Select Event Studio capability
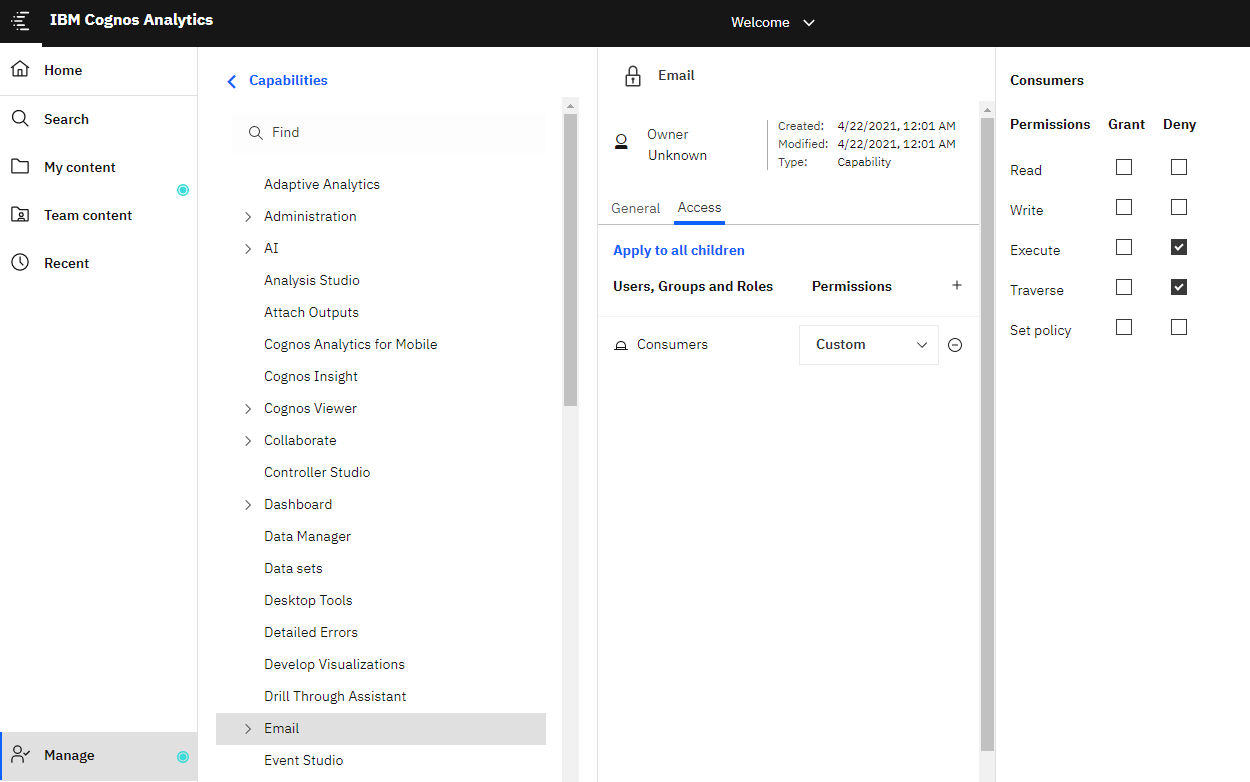Viewport: 1250px width, 782px height. (x=304, y=760)
